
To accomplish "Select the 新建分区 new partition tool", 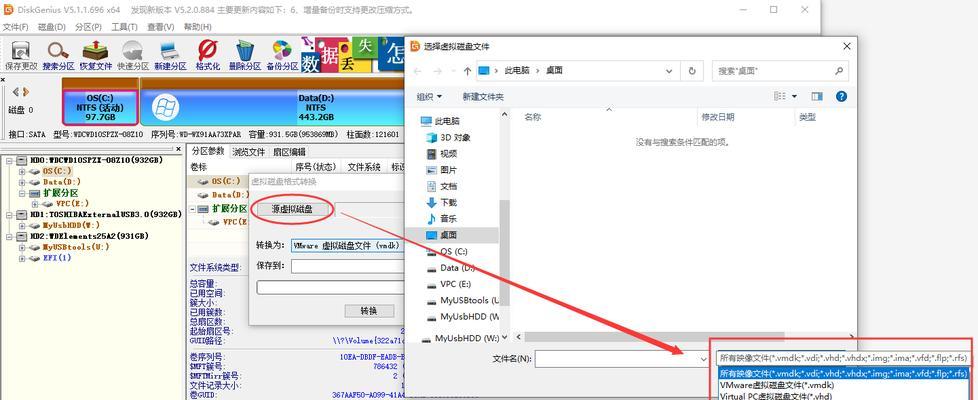I will [x=170, y=56].
